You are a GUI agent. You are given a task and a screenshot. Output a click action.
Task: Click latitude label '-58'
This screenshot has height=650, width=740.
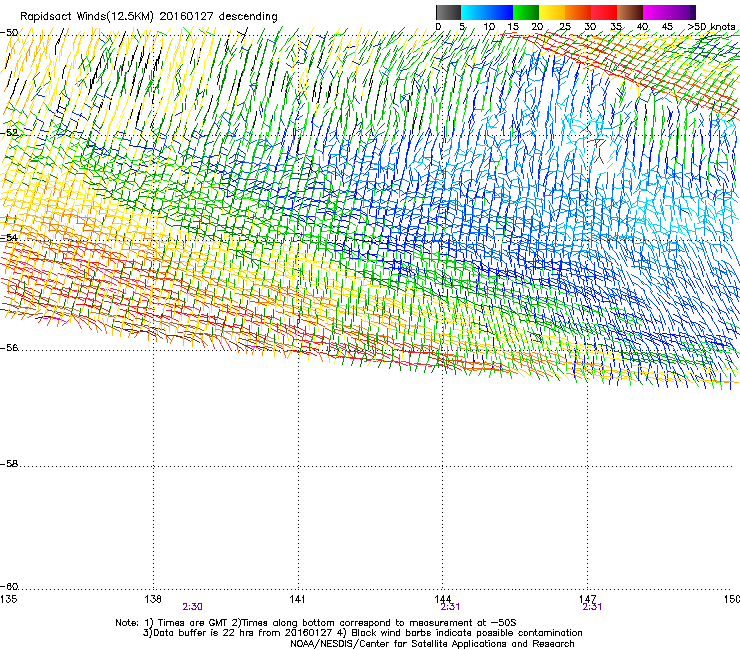click(9, 464)
